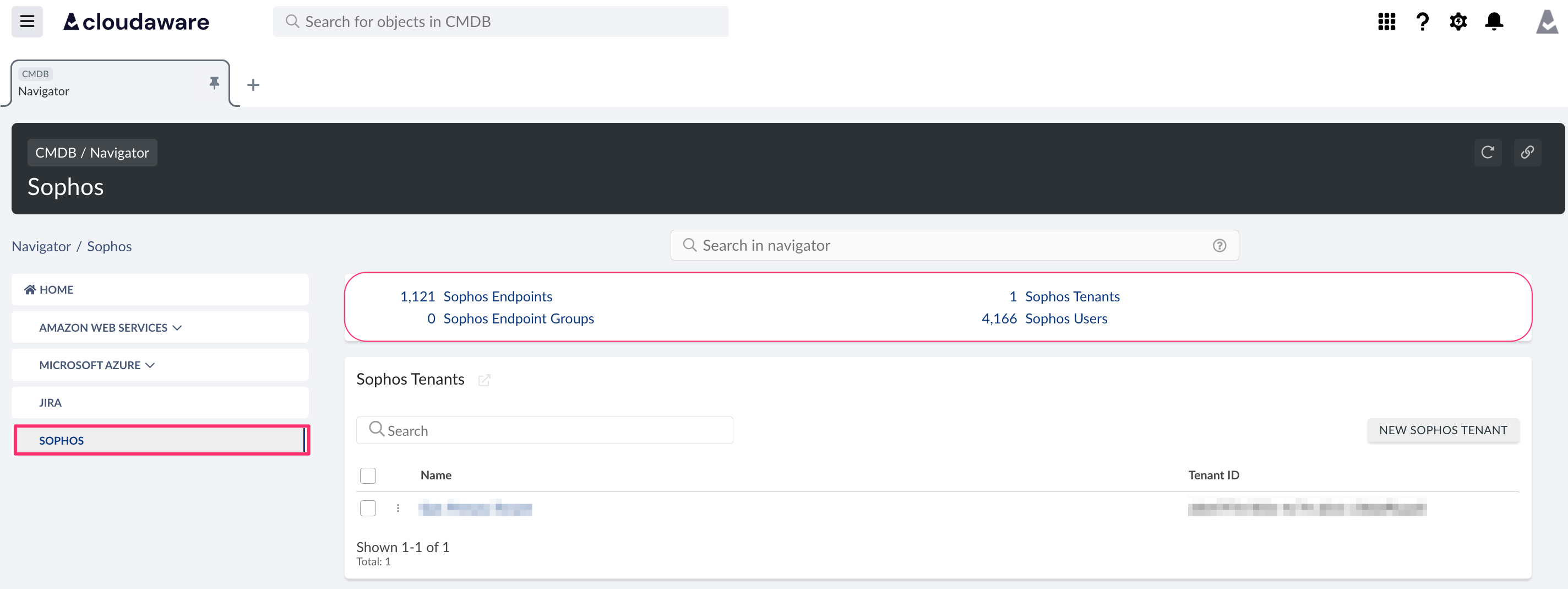This screenshot has width=1568, height=589.
Task: Click the New Sophos Tenant button
Action: coord(1442,430)
